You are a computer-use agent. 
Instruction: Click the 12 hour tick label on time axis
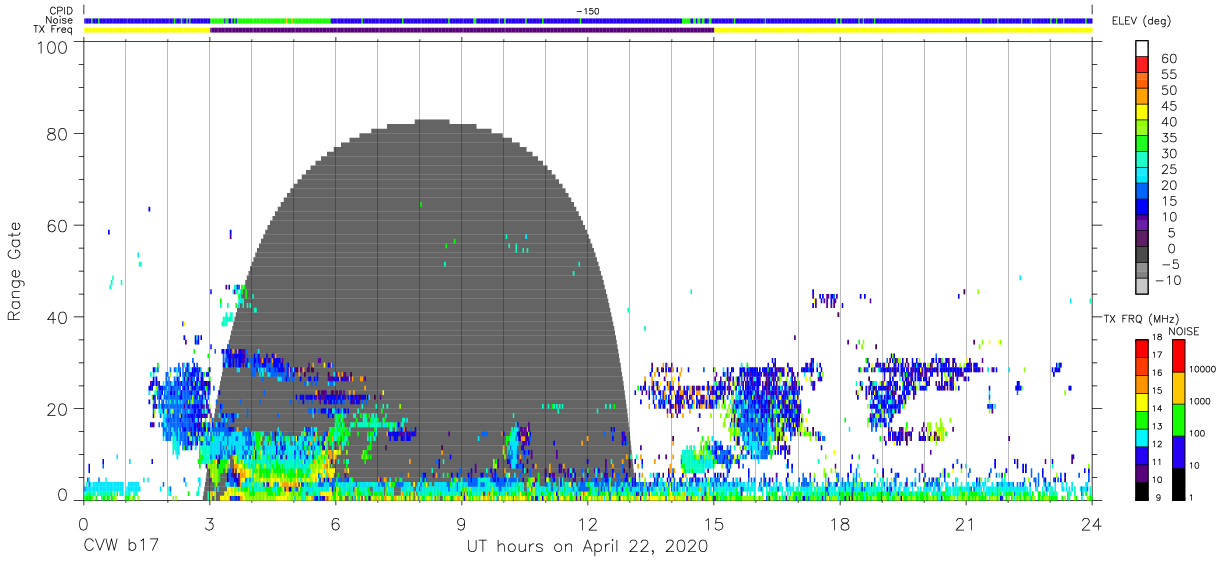point(588,524)
